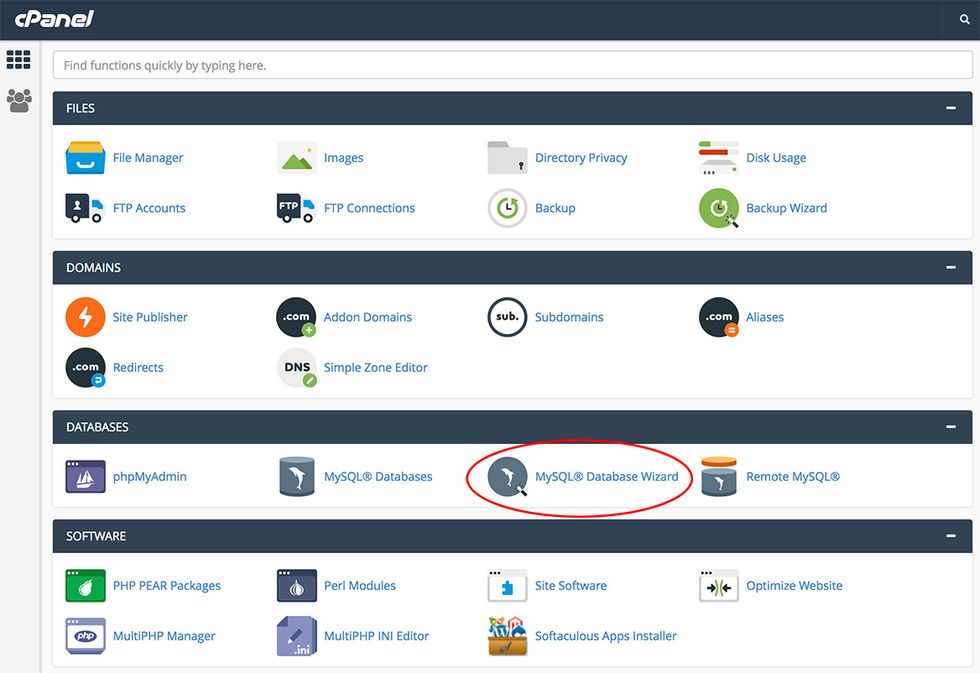
Task: Open the FTP Accounts truck icon
Action: (84, 208)
